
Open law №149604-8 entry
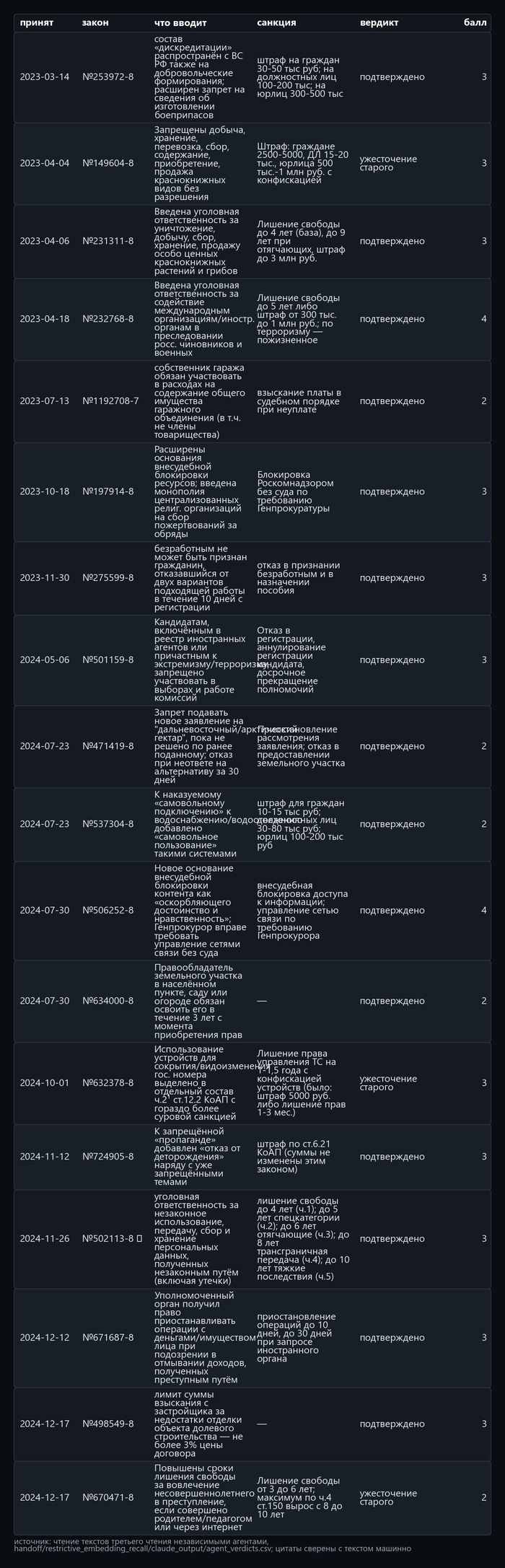click(x=108, y=163)
